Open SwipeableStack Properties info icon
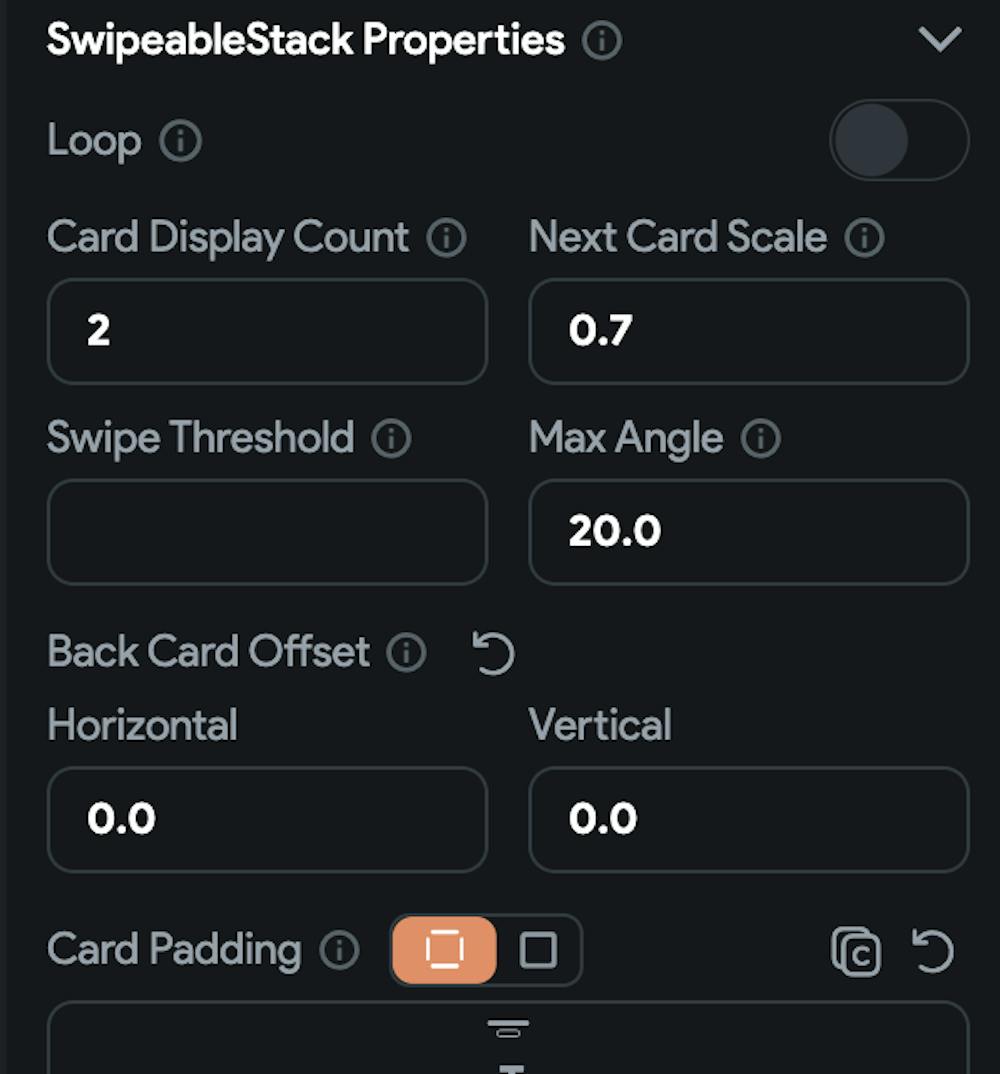The height and width of the screenshot is (1074, 1000). pos(601,40)
